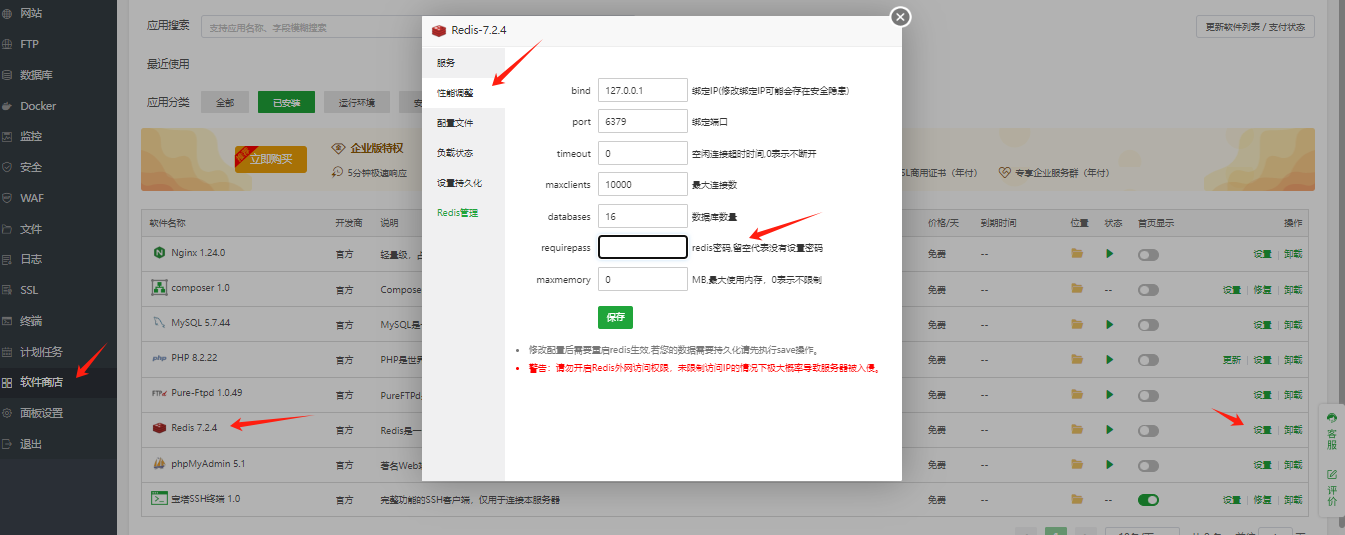Filter apps by 已安装 category
The width and height of the screenshot is (1345, 535).
pos(286,102)
